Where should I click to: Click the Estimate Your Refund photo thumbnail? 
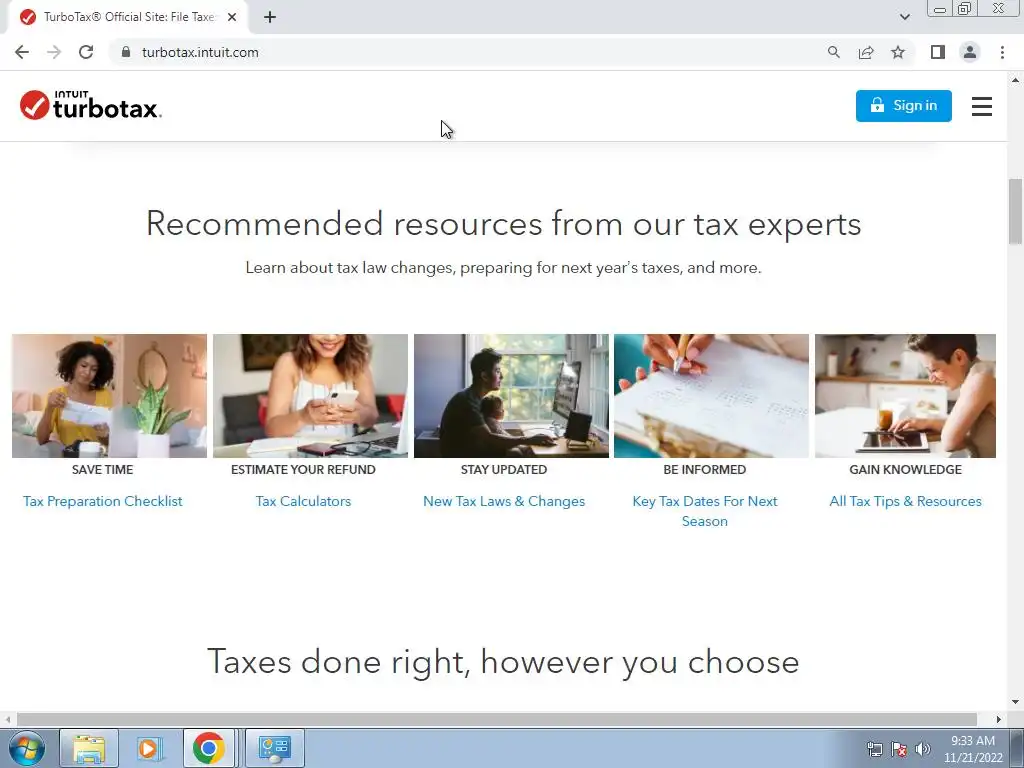(x=310, y=396)
